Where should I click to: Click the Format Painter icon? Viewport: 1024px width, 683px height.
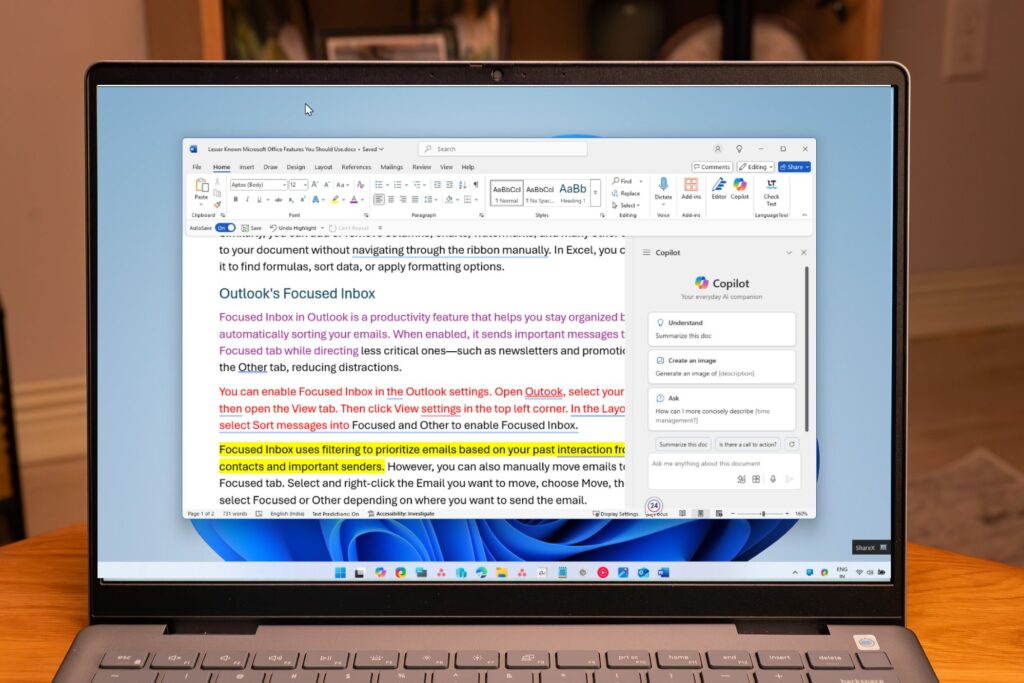217,204
